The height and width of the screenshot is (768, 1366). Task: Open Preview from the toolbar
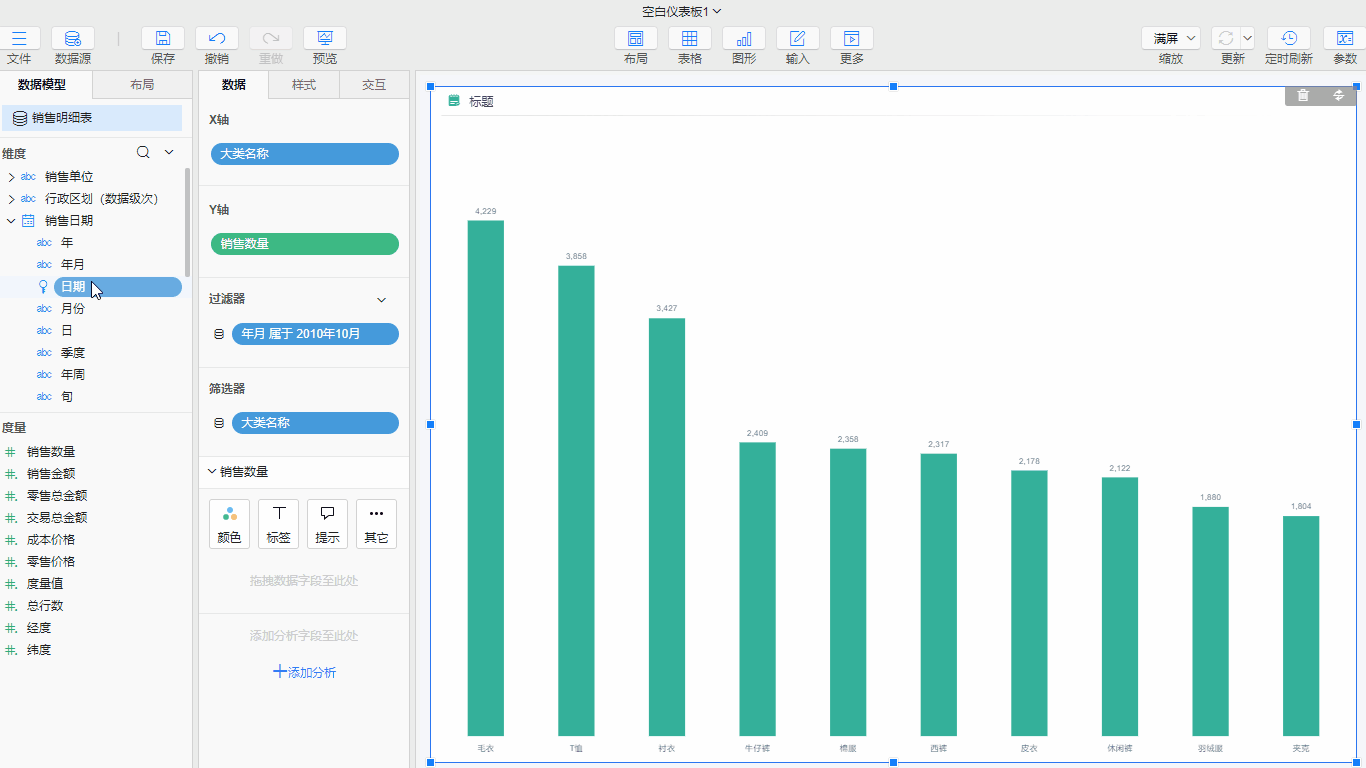pyautogui.click(x=325, y=39)
